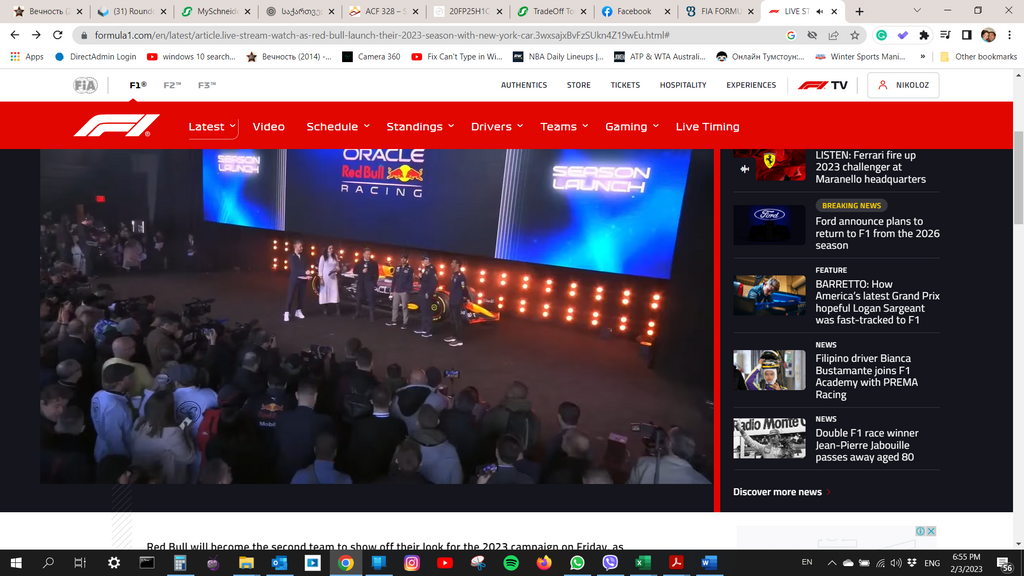
Task: Click the page vertical scrollbar thumb
Action: [1018, 178]
